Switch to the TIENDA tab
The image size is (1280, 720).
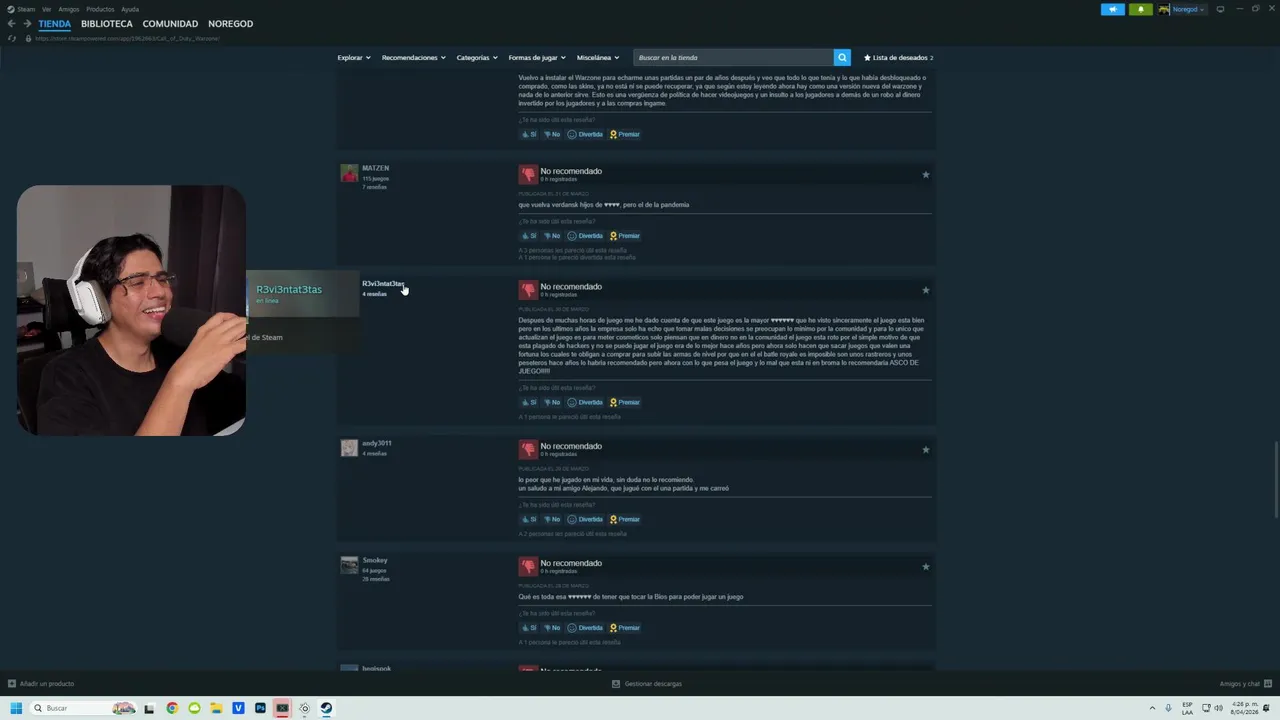(55, 23)
